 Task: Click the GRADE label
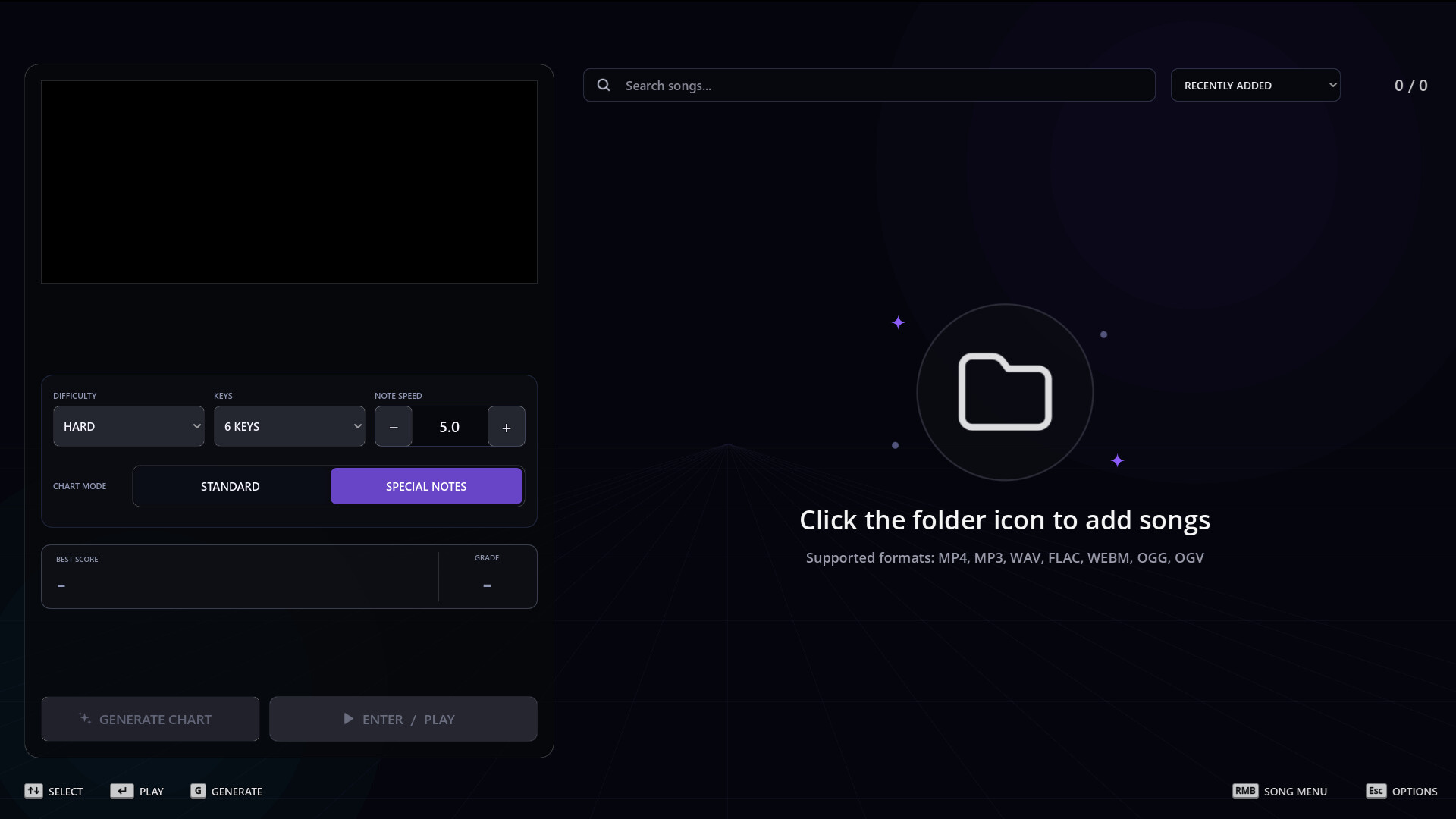tap(487, 557)
